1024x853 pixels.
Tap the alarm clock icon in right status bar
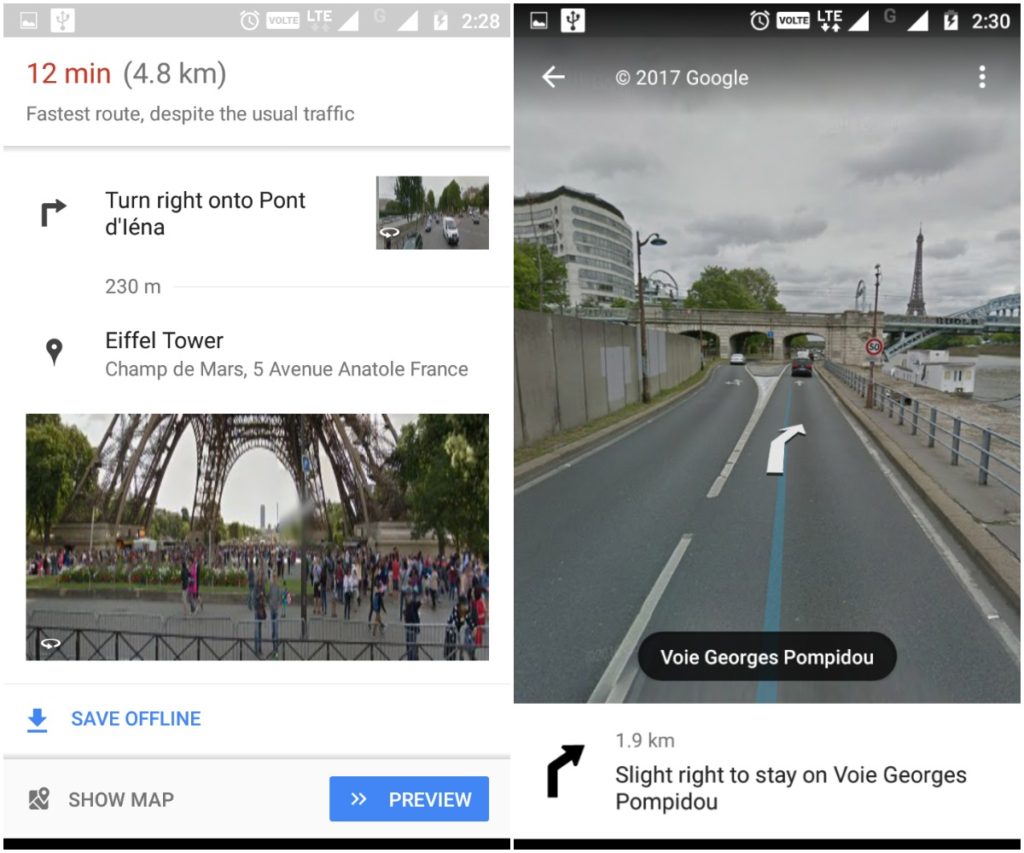[759, 21]
